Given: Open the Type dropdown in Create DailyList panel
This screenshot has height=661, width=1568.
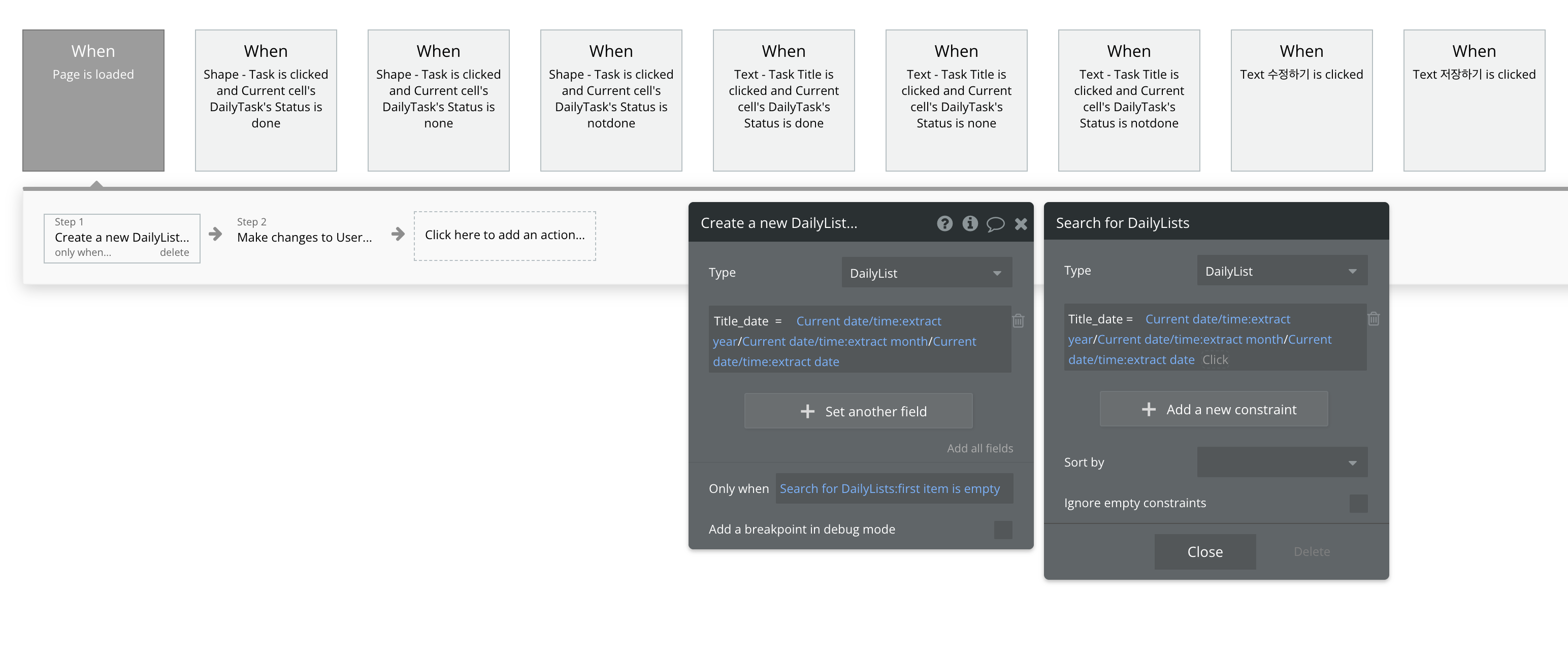Looking at the screenshot, I should 926,273.
